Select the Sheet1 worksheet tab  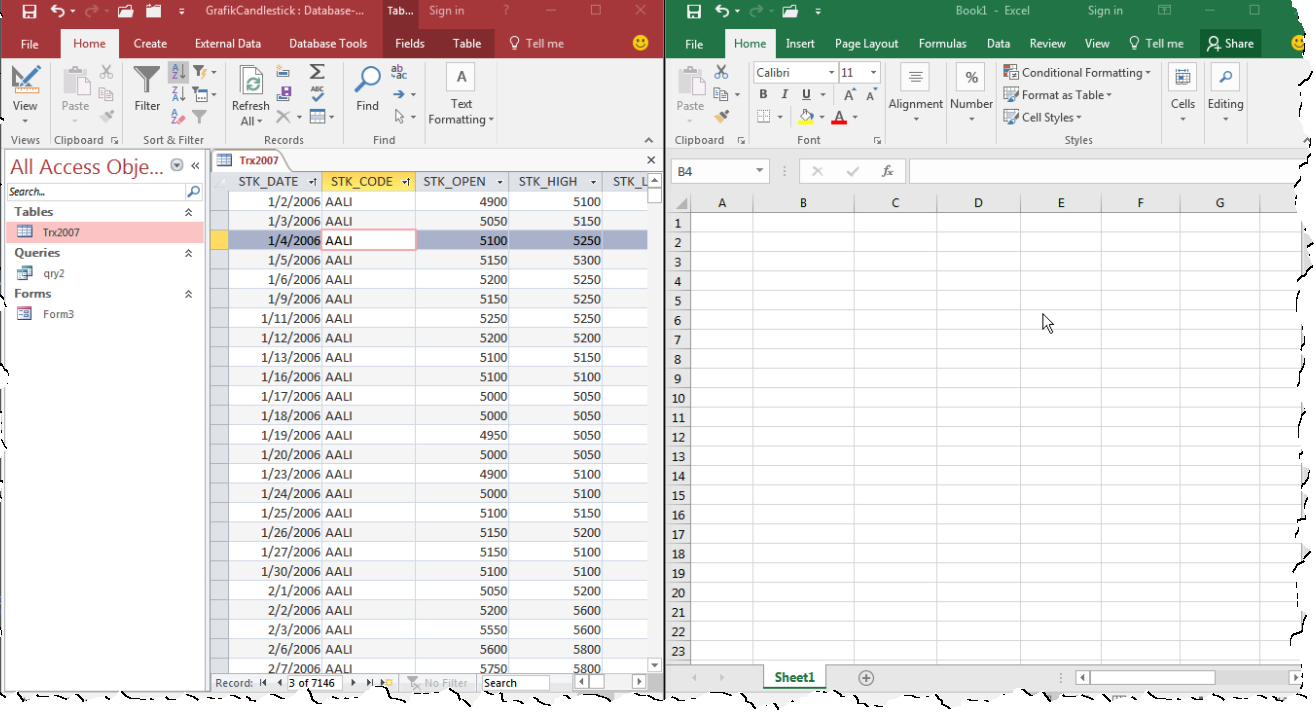(795, 677)
